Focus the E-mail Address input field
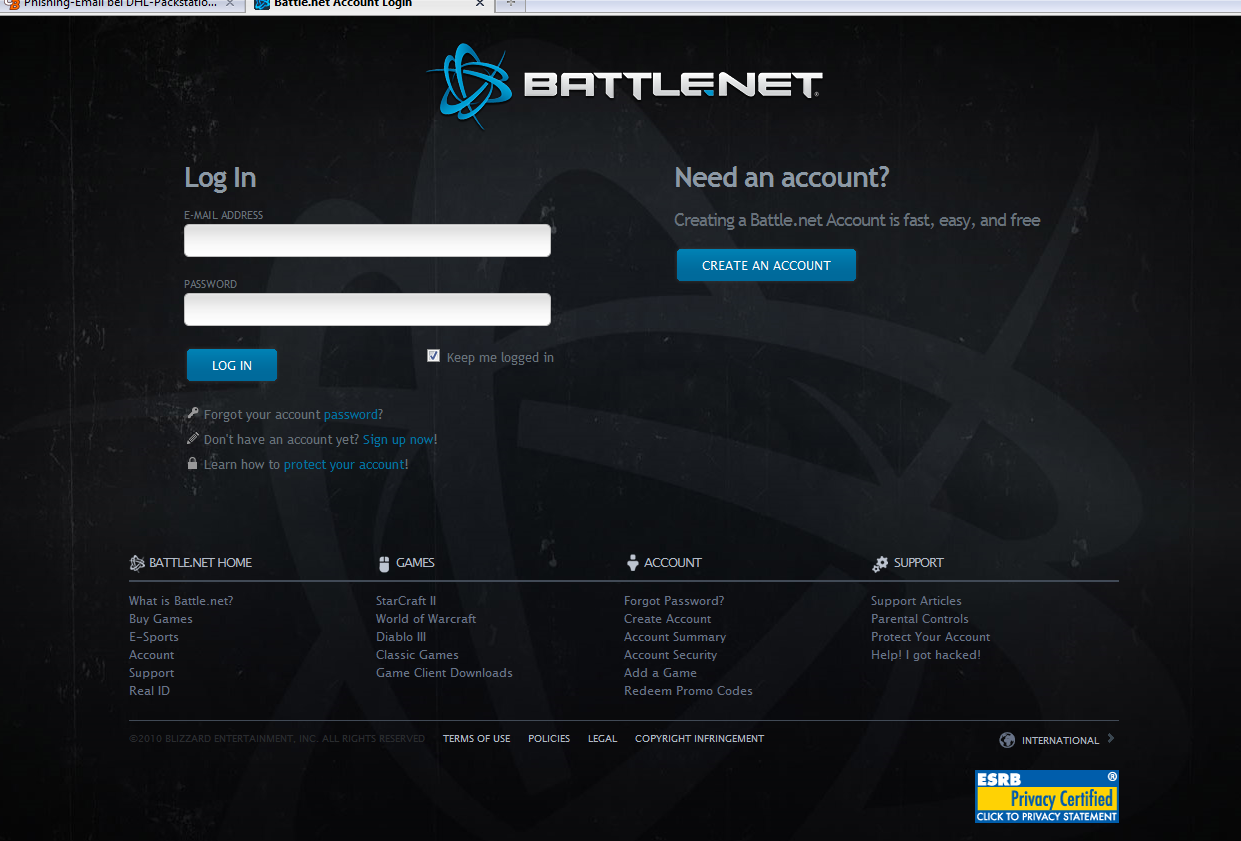 pyautogui.click(x=367, y=240)
